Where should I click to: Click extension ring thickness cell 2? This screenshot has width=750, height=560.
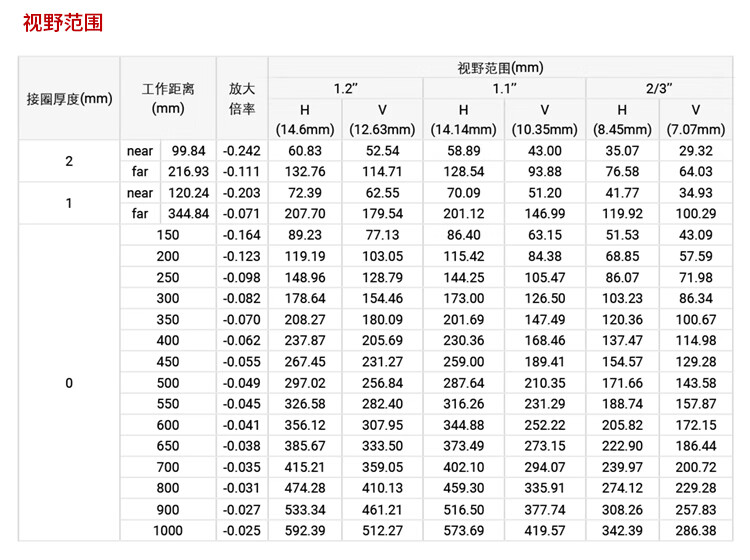pos(69,161)
